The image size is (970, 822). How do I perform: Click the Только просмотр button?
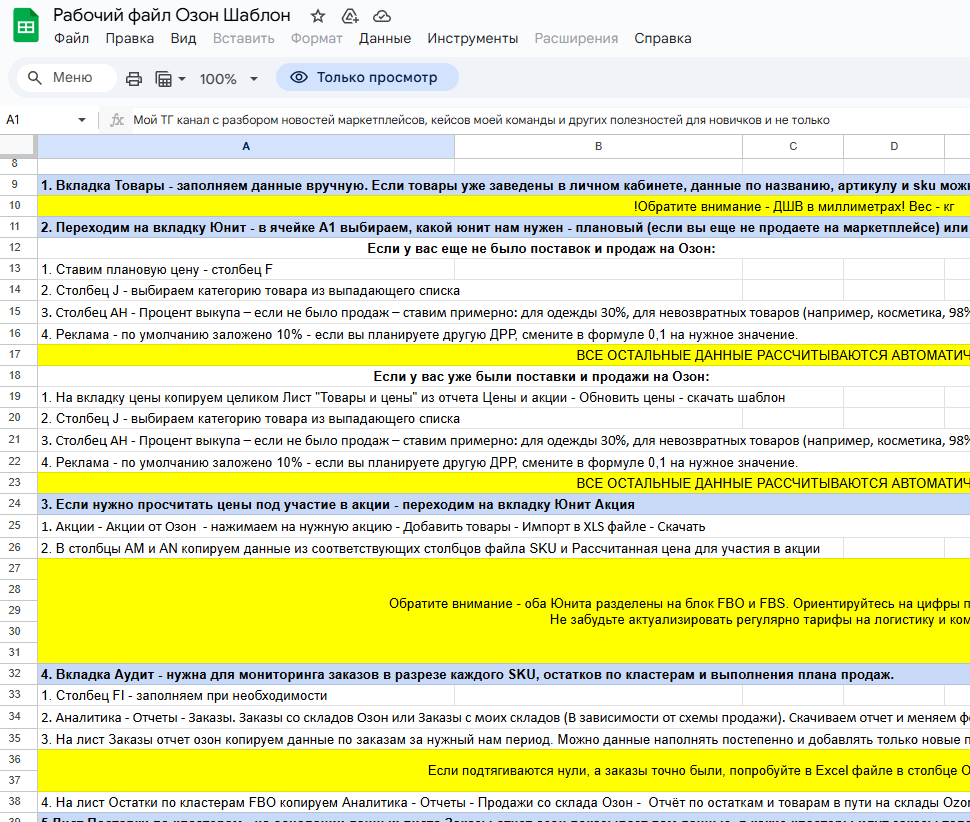click(367, 77)
